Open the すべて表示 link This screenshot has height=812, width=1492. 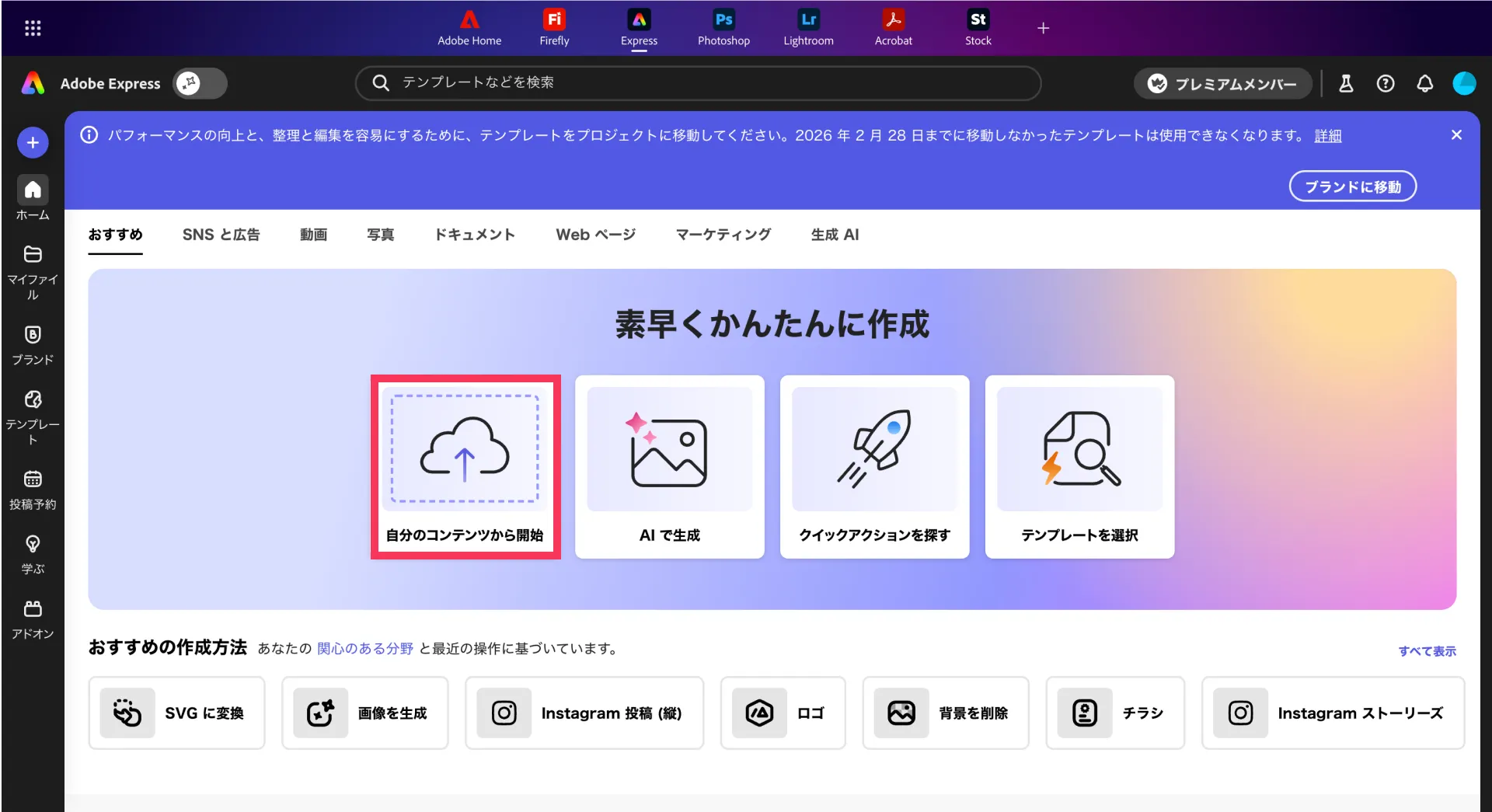tap(1427, 651)
